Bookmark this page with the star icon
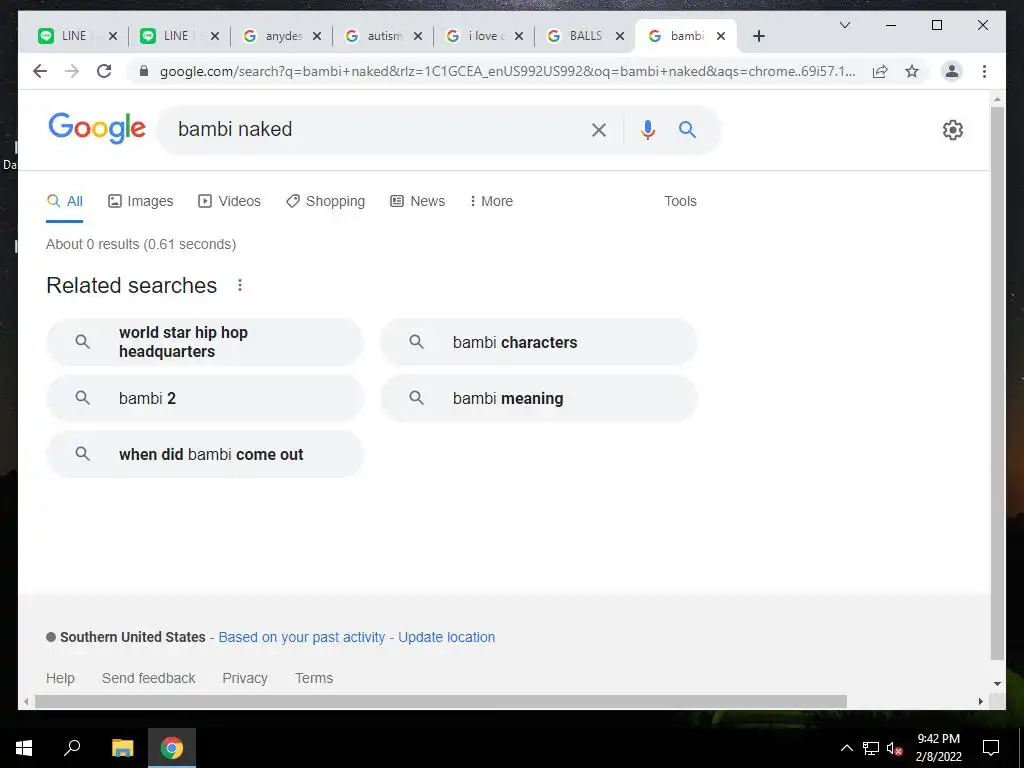This screenshot has width=1024, height=768. coord(912,71)
